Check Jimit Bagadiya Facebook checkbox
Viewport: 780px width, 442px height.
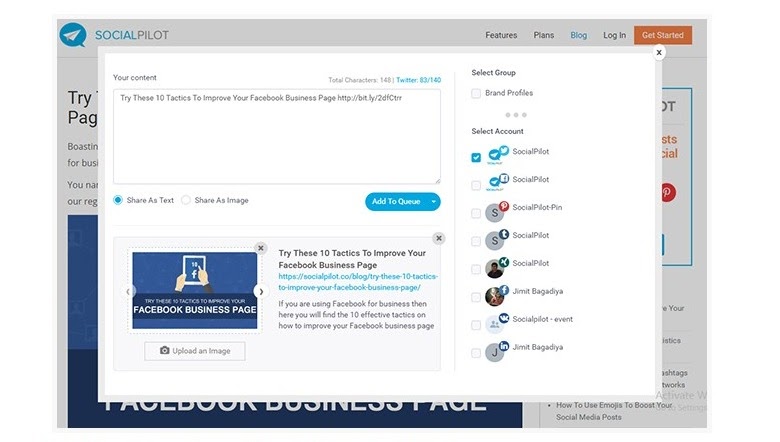coord(476,297)
